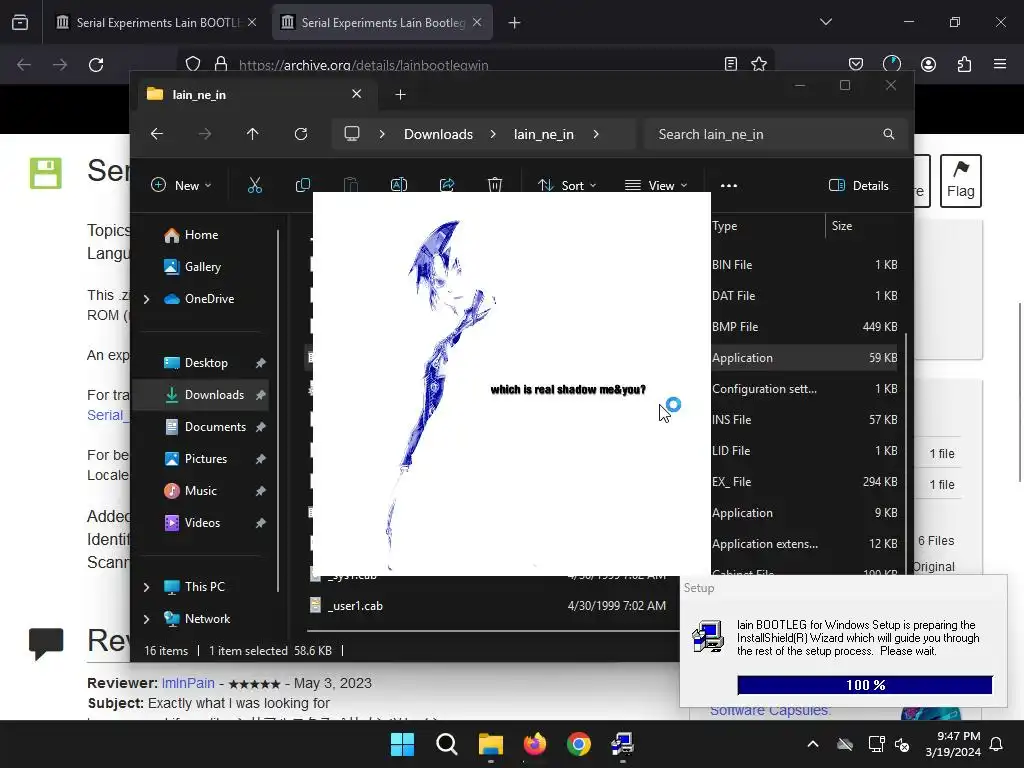The height and width of the screenshot is (768, 1024).
Task: Switch to Firefox on the taskbar
Action: [535, 744]
